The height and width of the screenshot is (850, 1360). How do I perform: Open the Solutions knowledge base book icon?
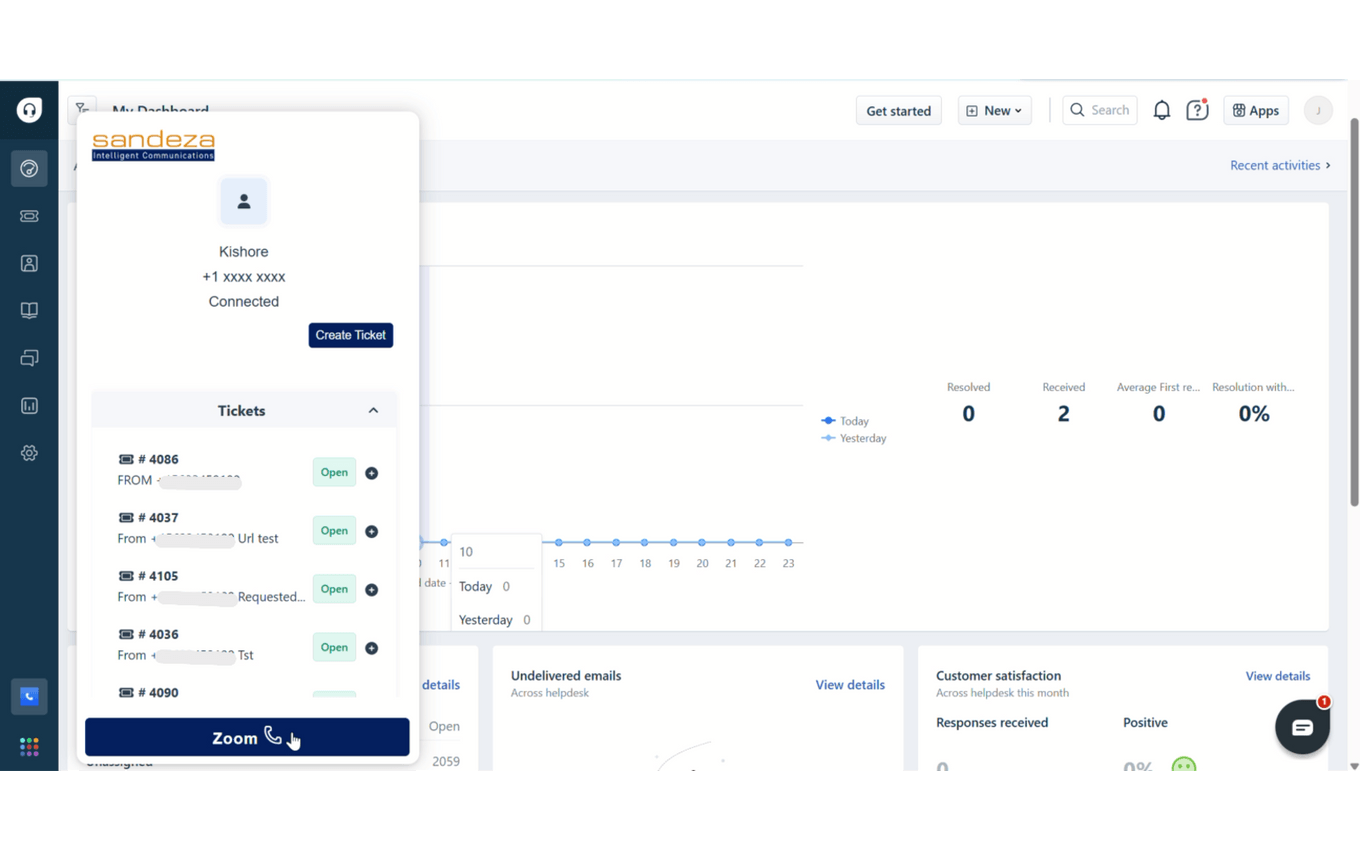[x=29, y=310]
